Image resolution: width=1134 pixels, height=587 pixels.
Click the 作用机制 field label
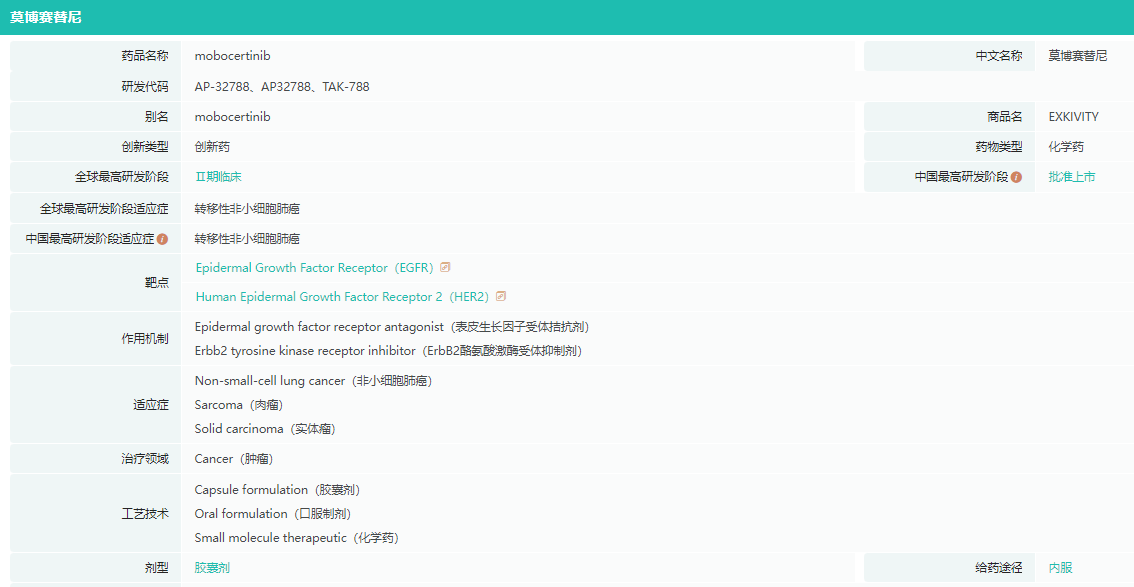click(x=145, y=338)
